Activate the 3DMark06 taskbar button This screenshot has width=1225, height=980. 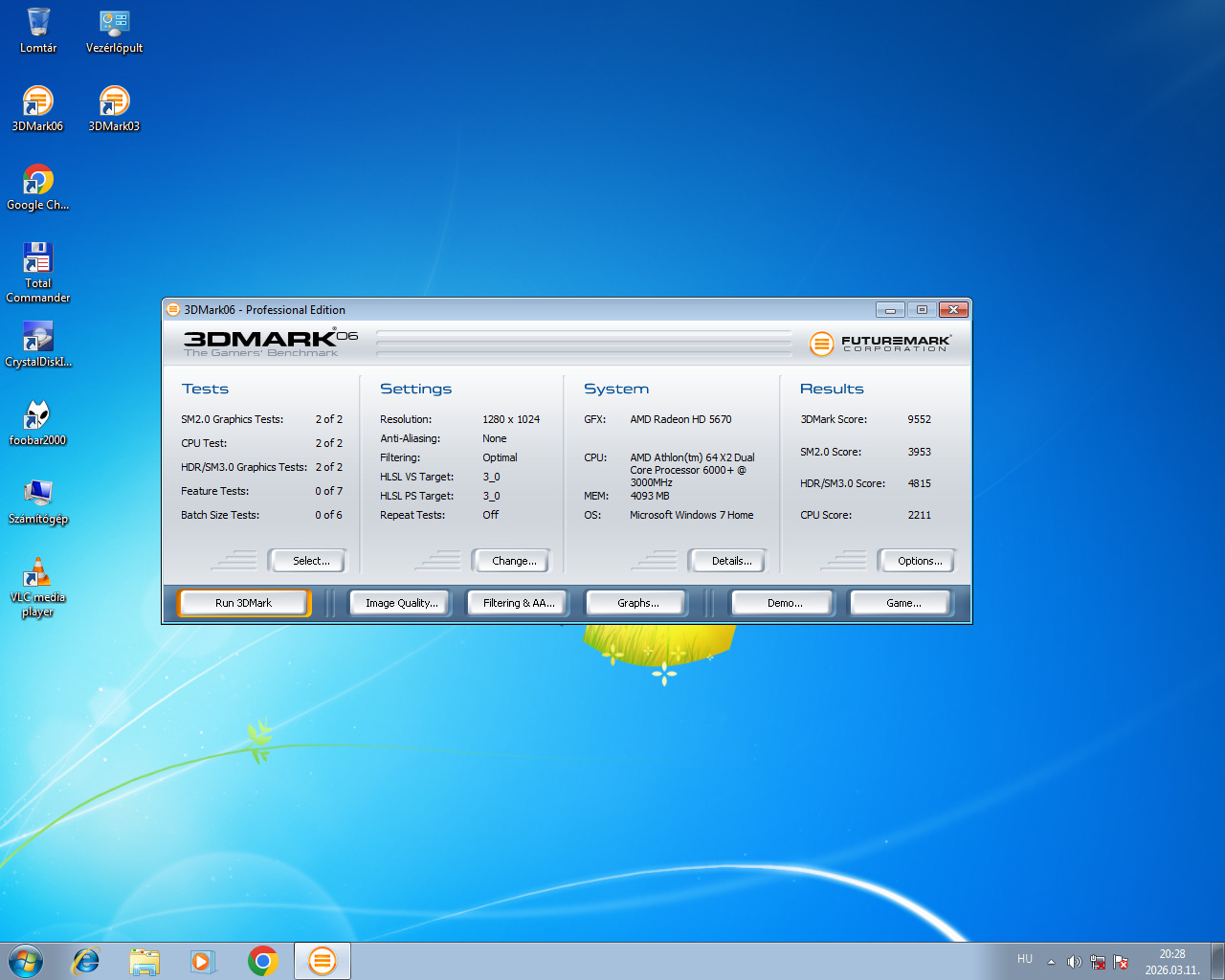click(323, 961)
